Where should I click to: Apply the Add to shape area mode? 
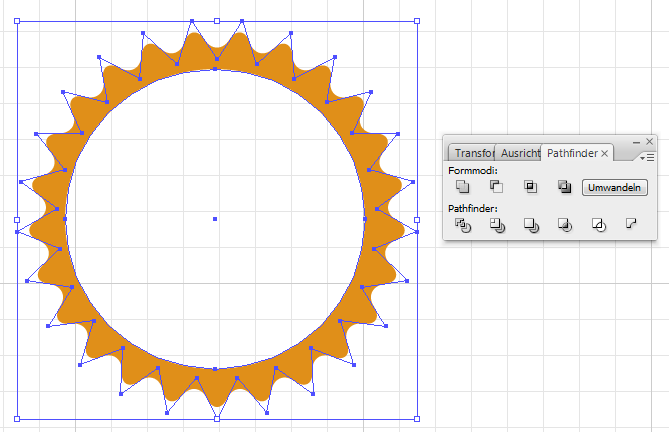[462, 187]
